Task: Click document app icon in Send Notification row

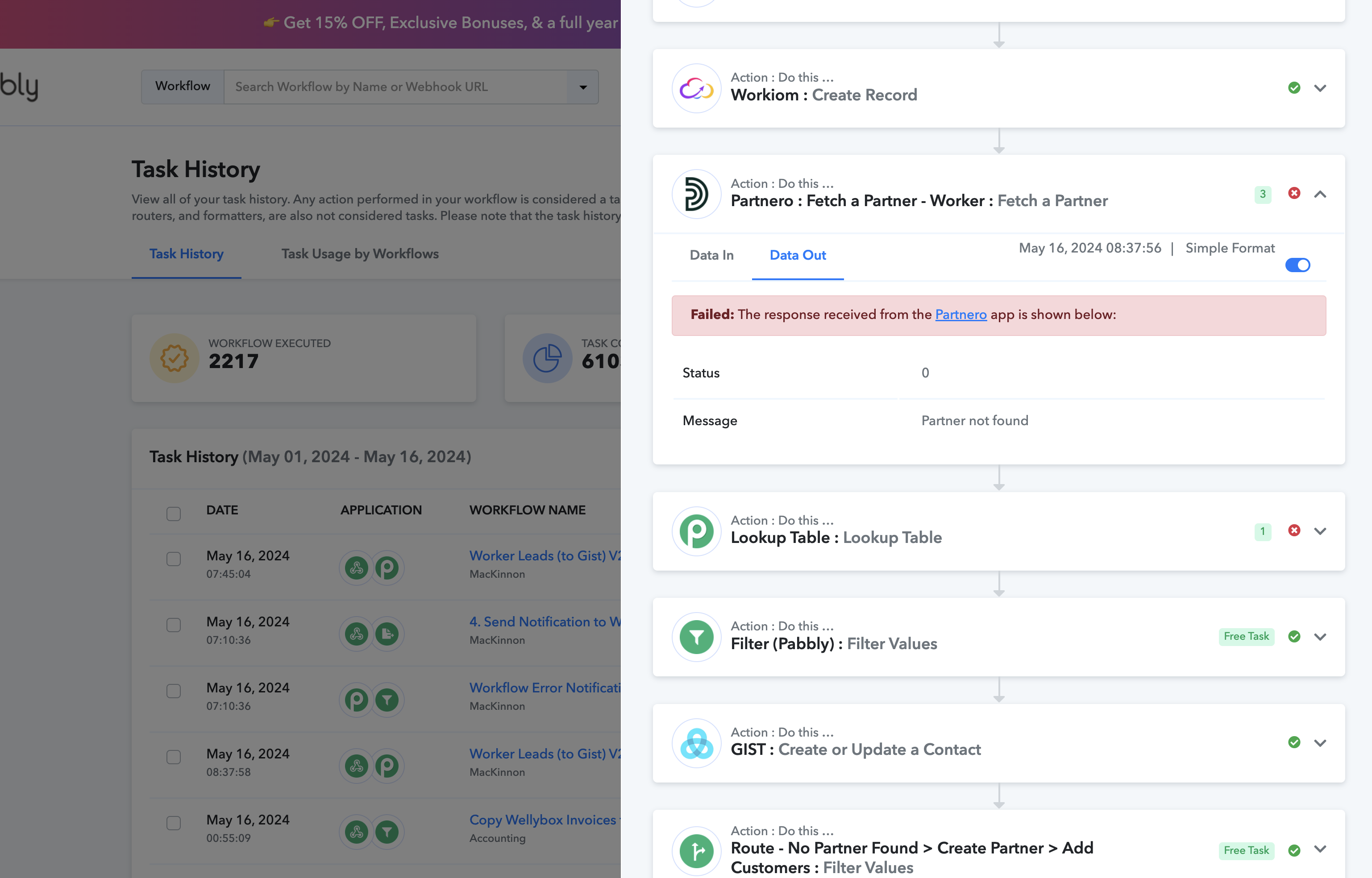Action: coord(387,634)
